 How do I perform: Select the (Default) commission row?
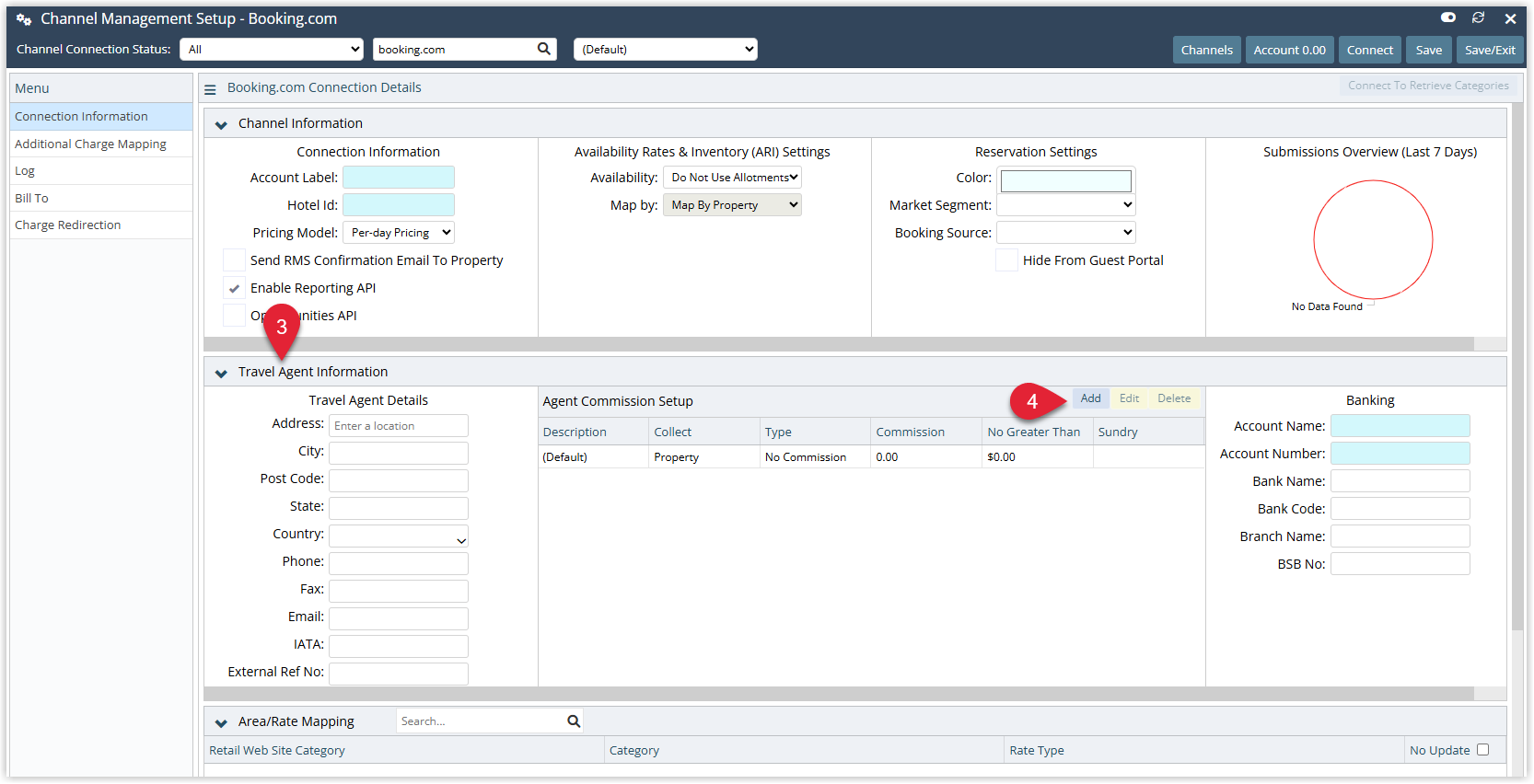[871, 457]
